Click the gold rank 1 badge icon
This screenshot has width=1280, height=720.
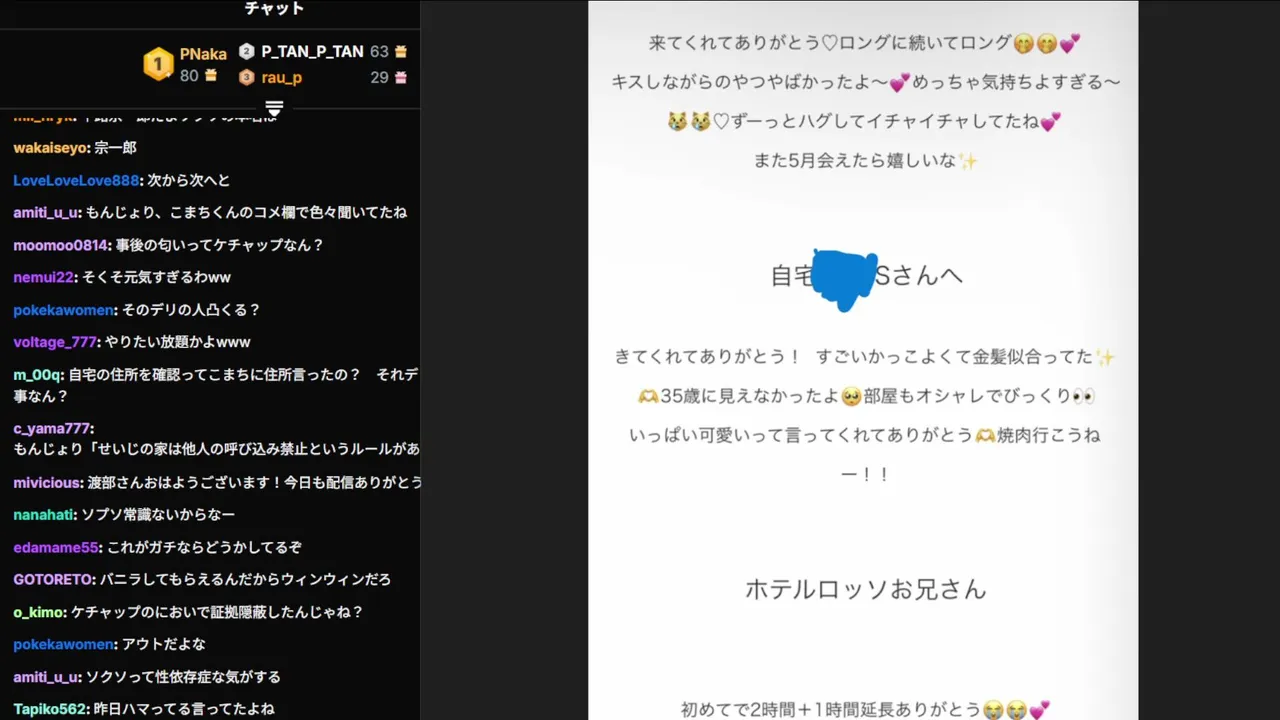coord(158,64)
